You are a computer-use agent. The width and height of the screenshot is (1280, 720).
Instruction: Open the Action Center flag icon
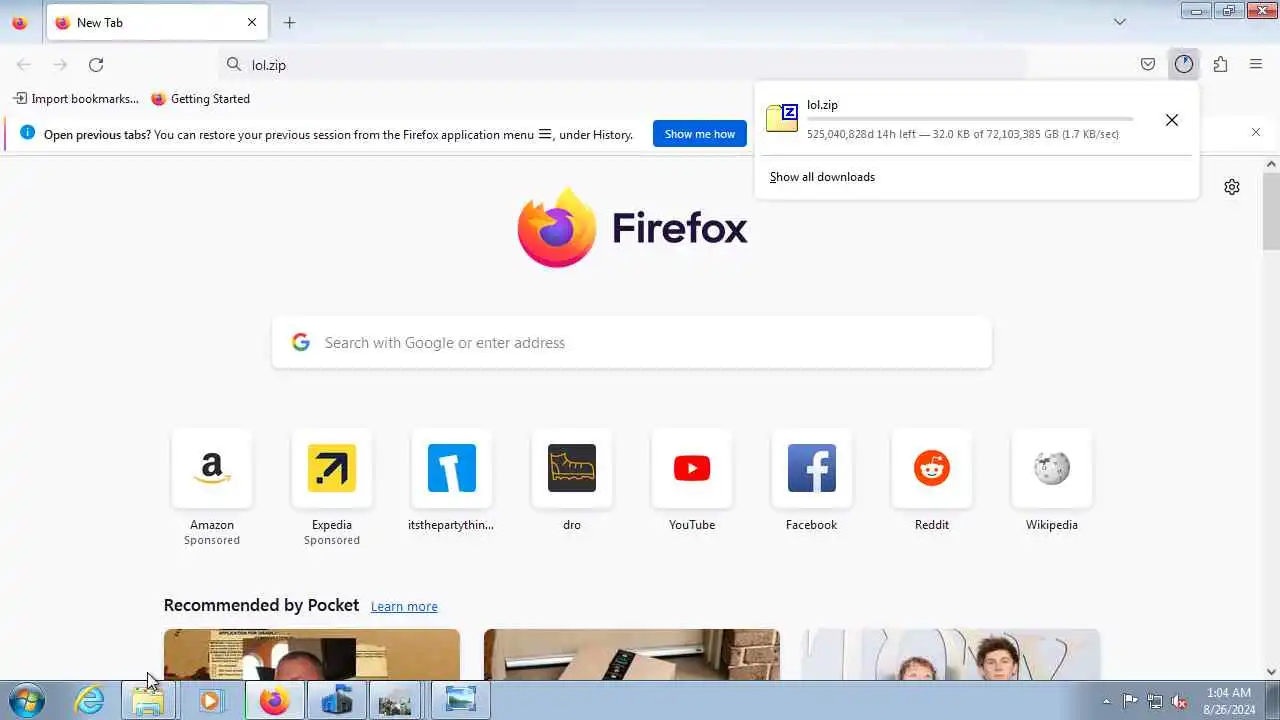tap(1130, 701)
